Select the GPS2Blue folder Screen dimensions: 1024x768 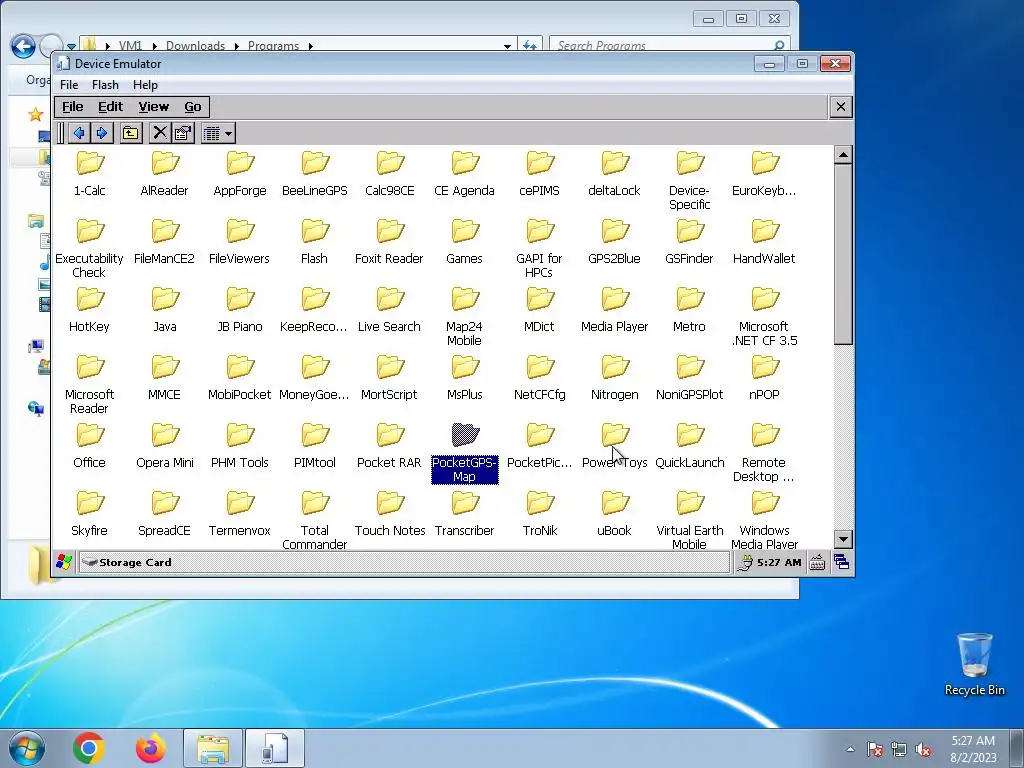[615, 241]
